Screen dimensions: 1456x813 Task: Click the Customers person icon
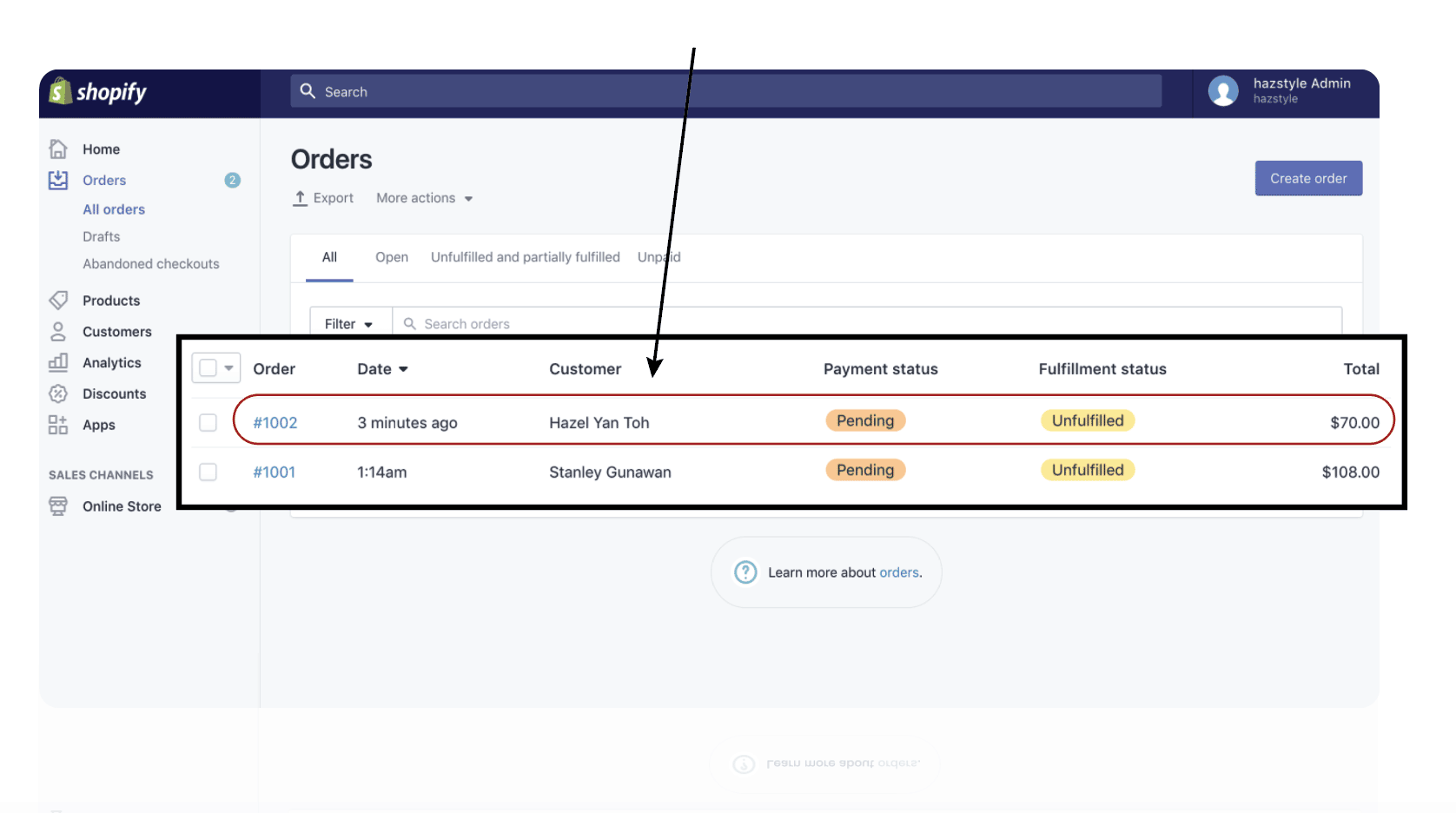(x=58, y=332)
